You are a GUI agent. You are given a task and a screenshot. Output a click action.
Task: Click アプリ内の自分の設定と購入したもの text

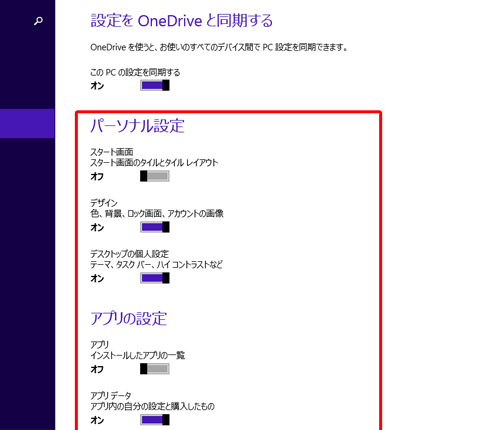[x=152, y=406]
